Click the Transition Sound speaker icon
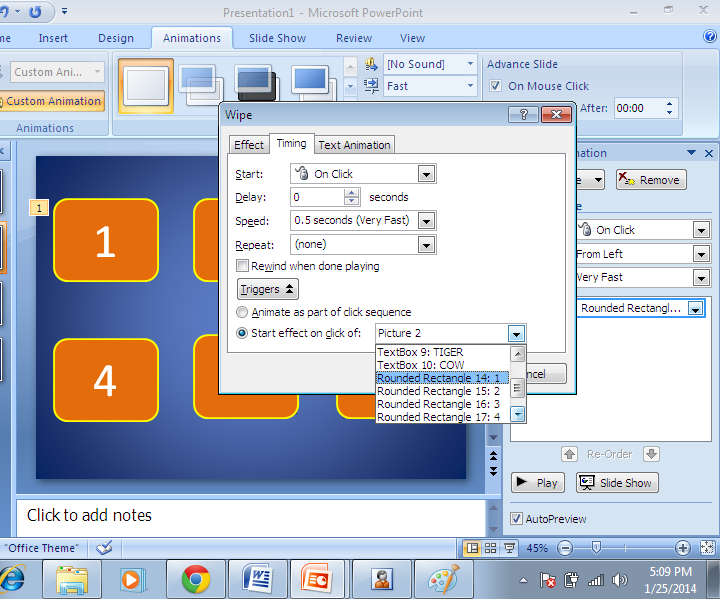Viewport: 720px width, 600px height. coord(371,64)
